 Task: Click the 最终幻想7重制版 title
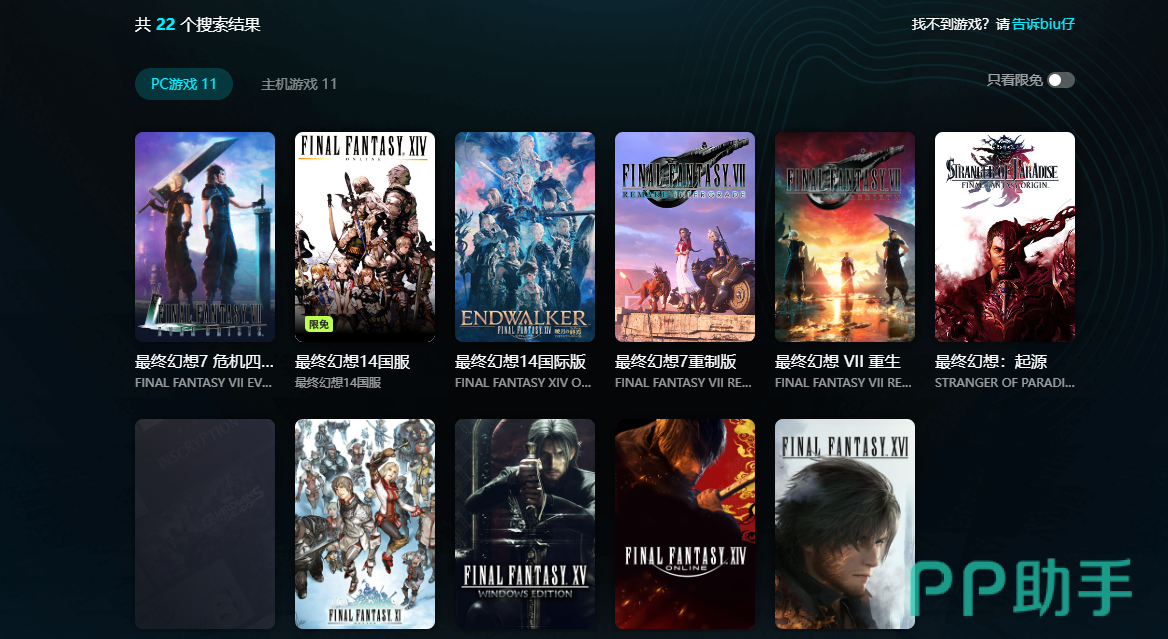(x=676, y=362)
